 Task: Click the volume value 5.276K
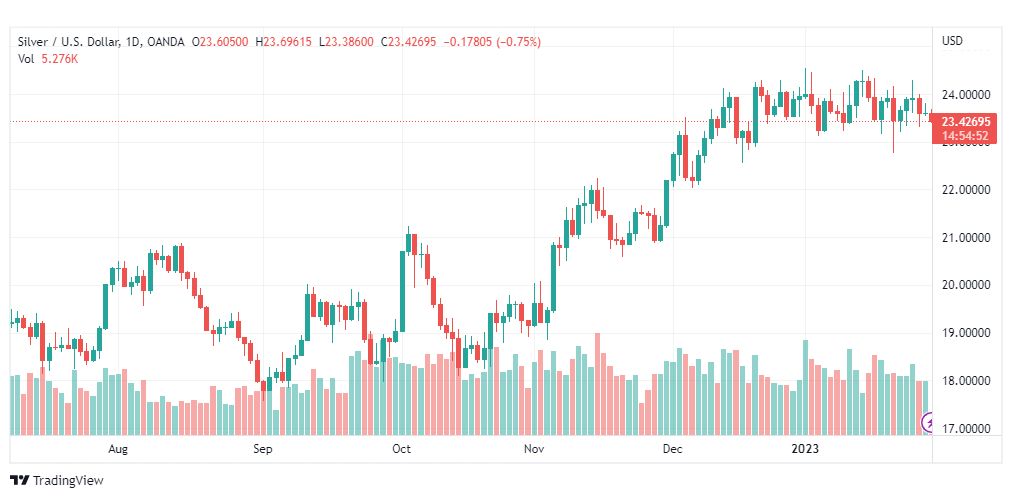point(57,58)
